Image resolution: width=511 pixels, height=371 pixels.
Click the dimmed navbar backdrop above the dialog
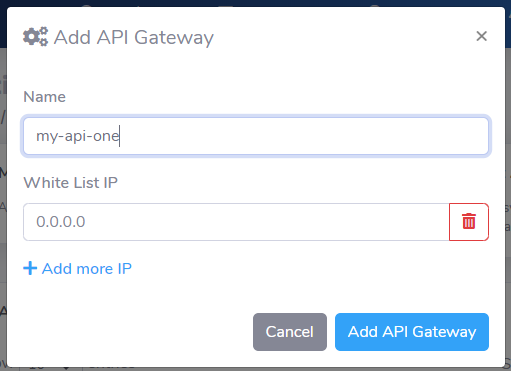pyautogui.click(x=255, y=3)
